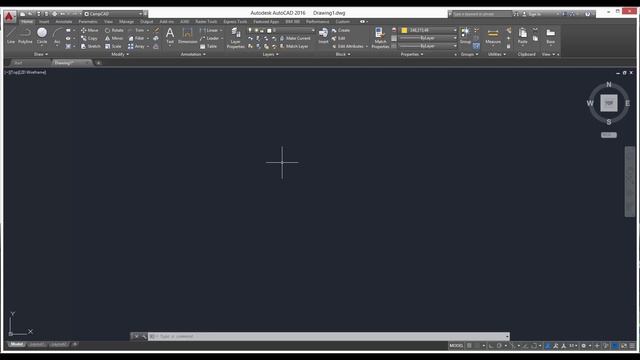Viewport: 640px width, 360px height.
Task: Toggle ortho mode in status bar
Action: tap(491, 346)
